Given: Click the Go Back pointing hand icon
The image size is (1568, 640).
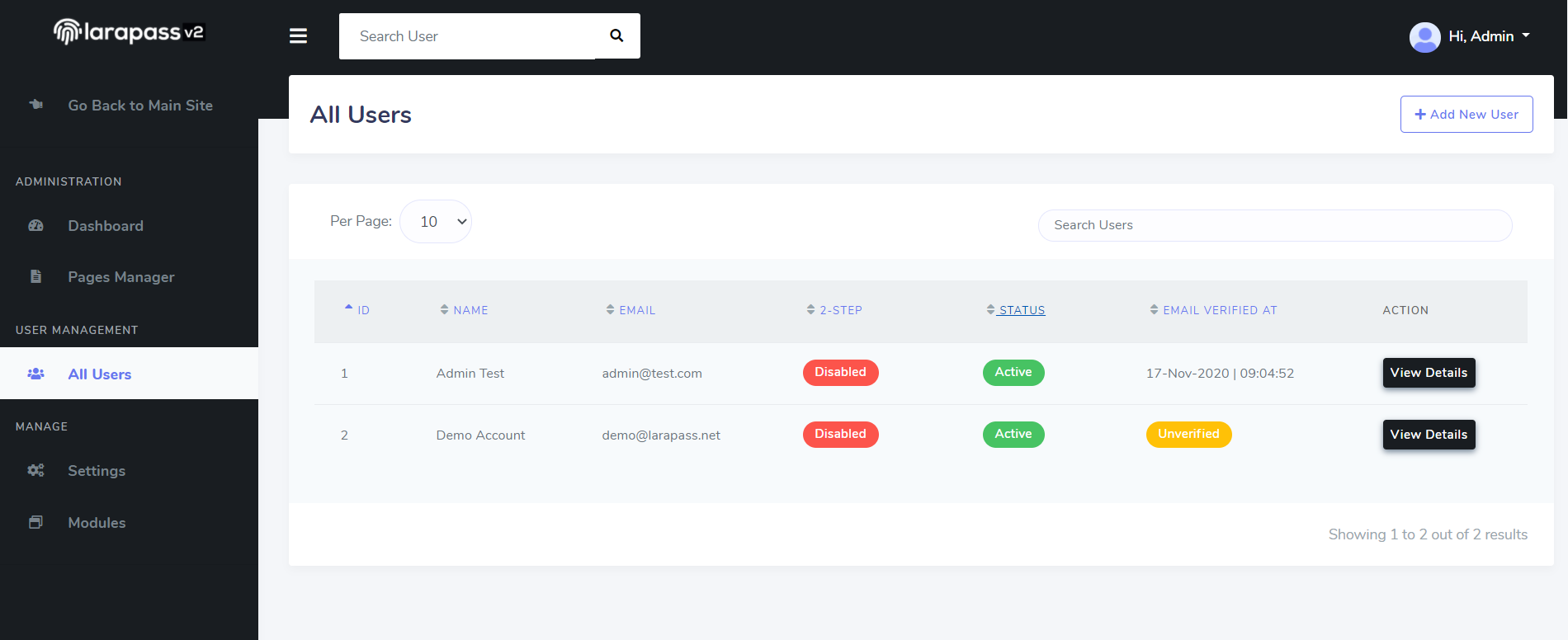Looking at the screenshot, I should pos(35,105).
